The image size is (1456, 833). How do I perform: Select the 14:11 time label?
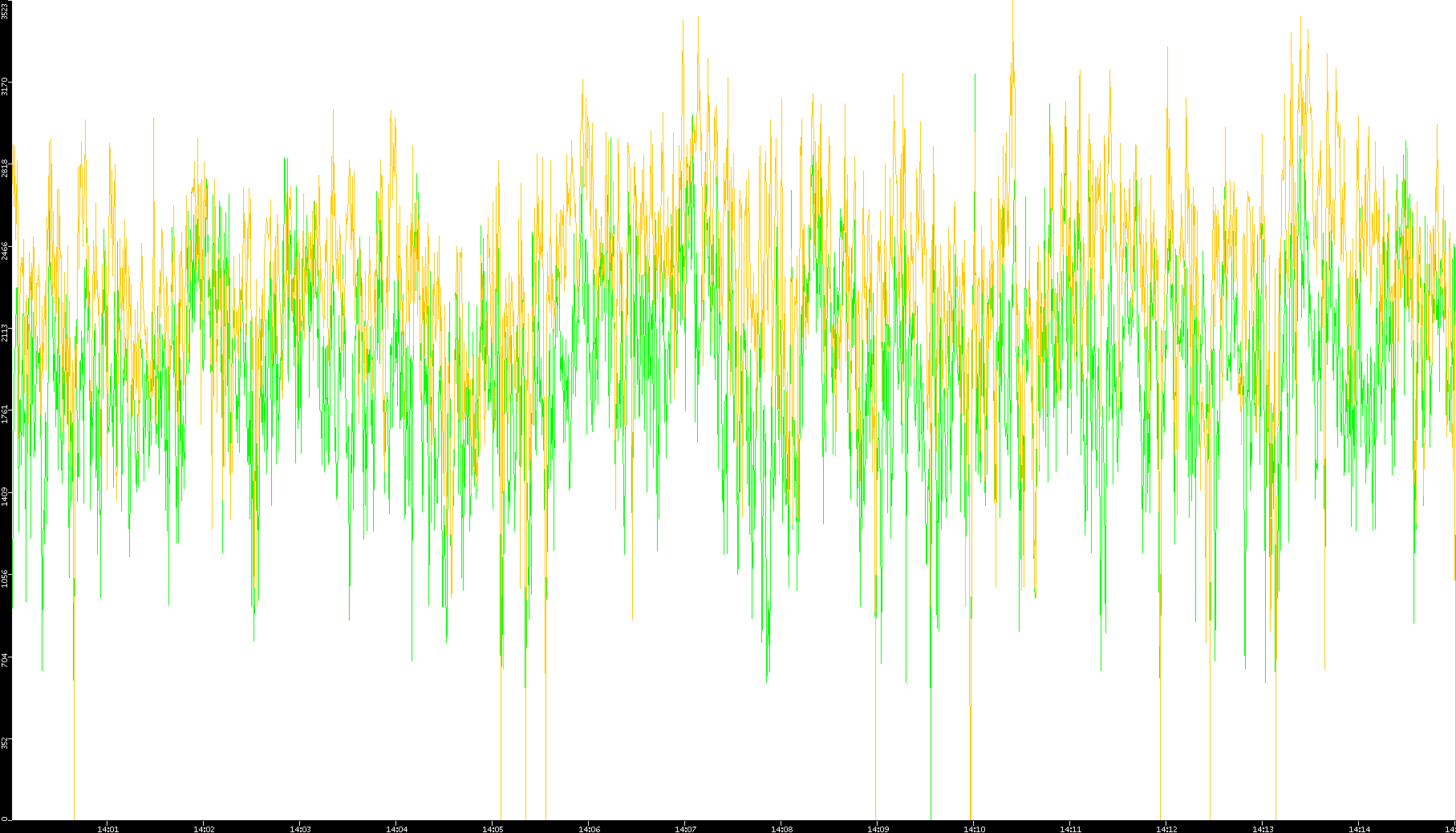point(1070,829)
